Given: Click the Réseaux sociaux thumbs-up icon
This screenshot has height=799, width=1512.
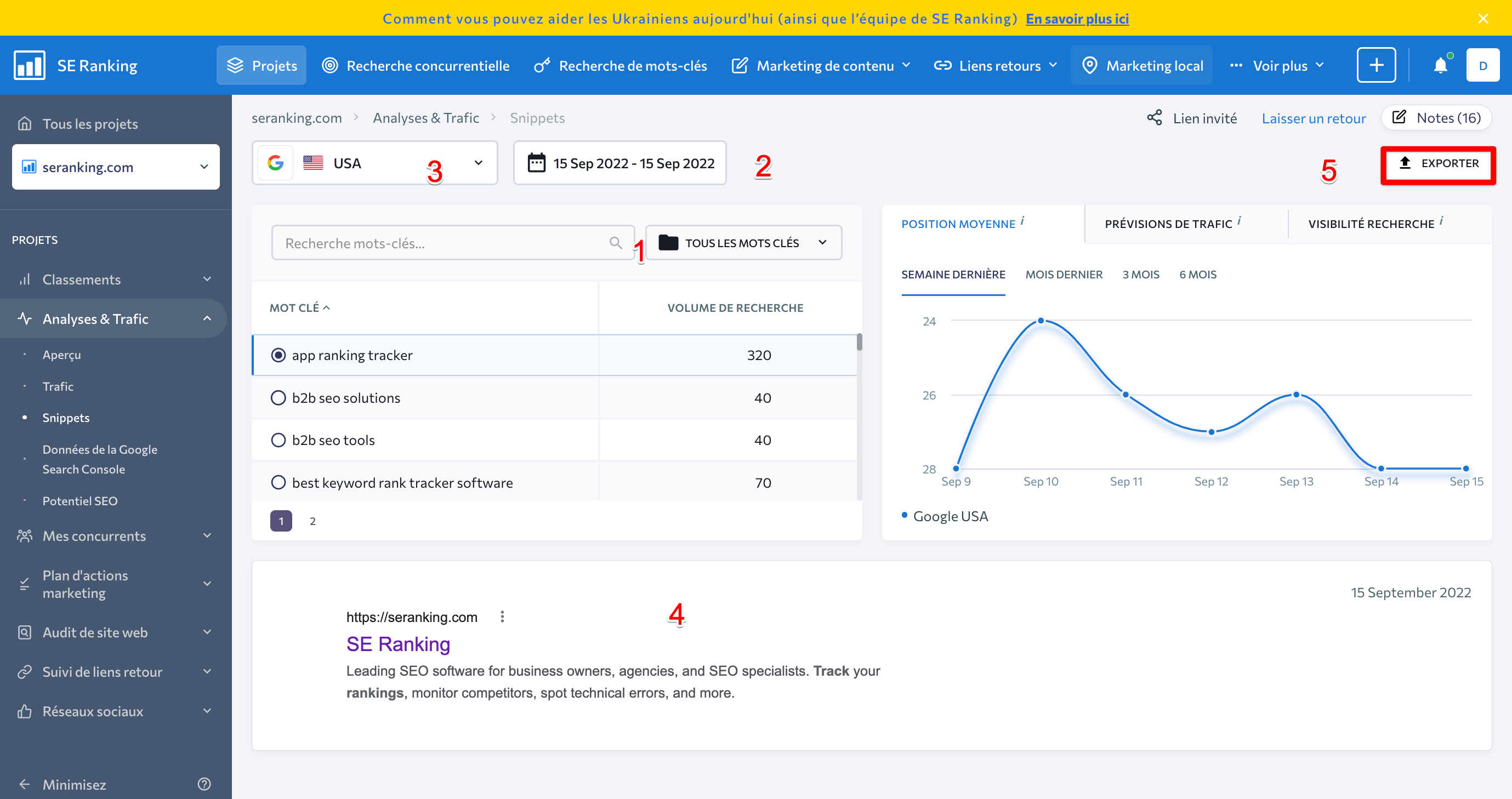Looking at the screenshot, I should tap(25, 710).
